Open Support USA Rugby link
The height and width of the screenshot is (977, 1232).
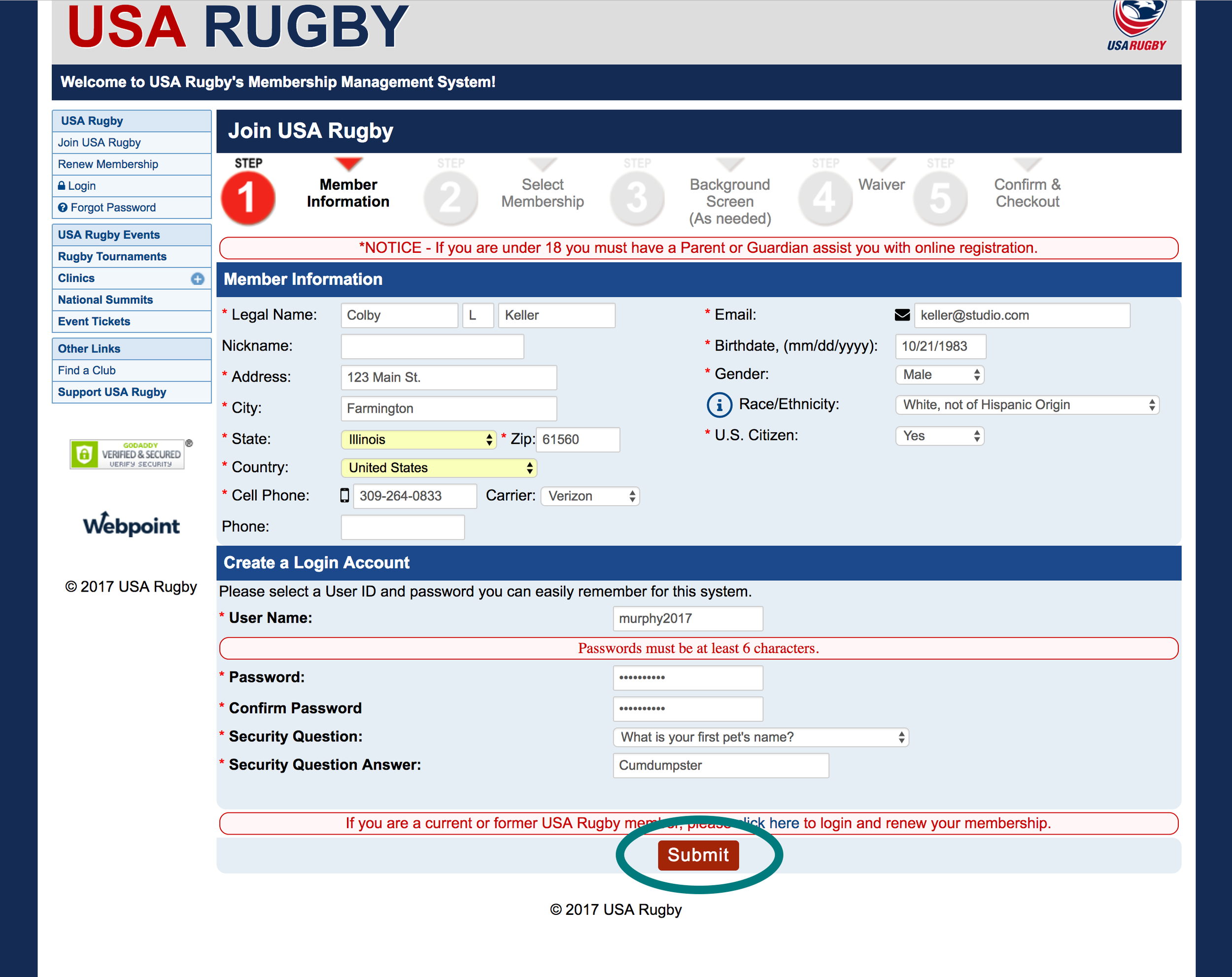click(132, 392)
